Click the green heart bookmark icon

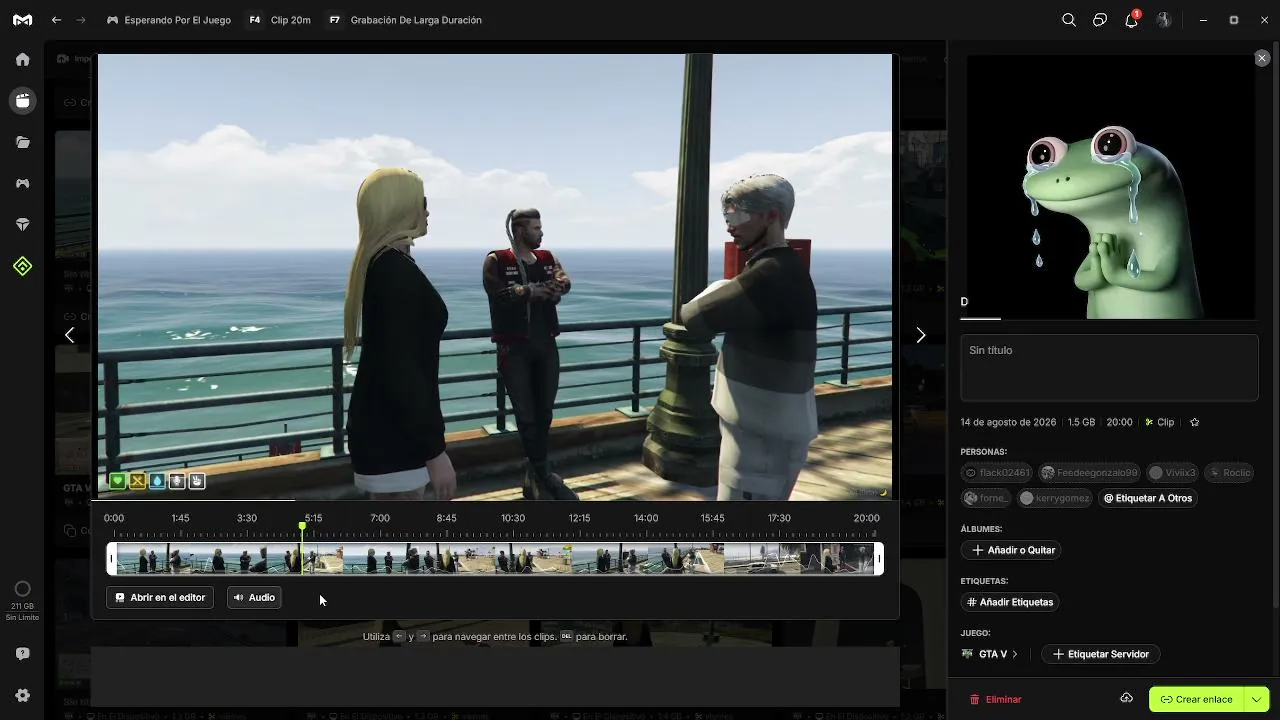[118, 481]
